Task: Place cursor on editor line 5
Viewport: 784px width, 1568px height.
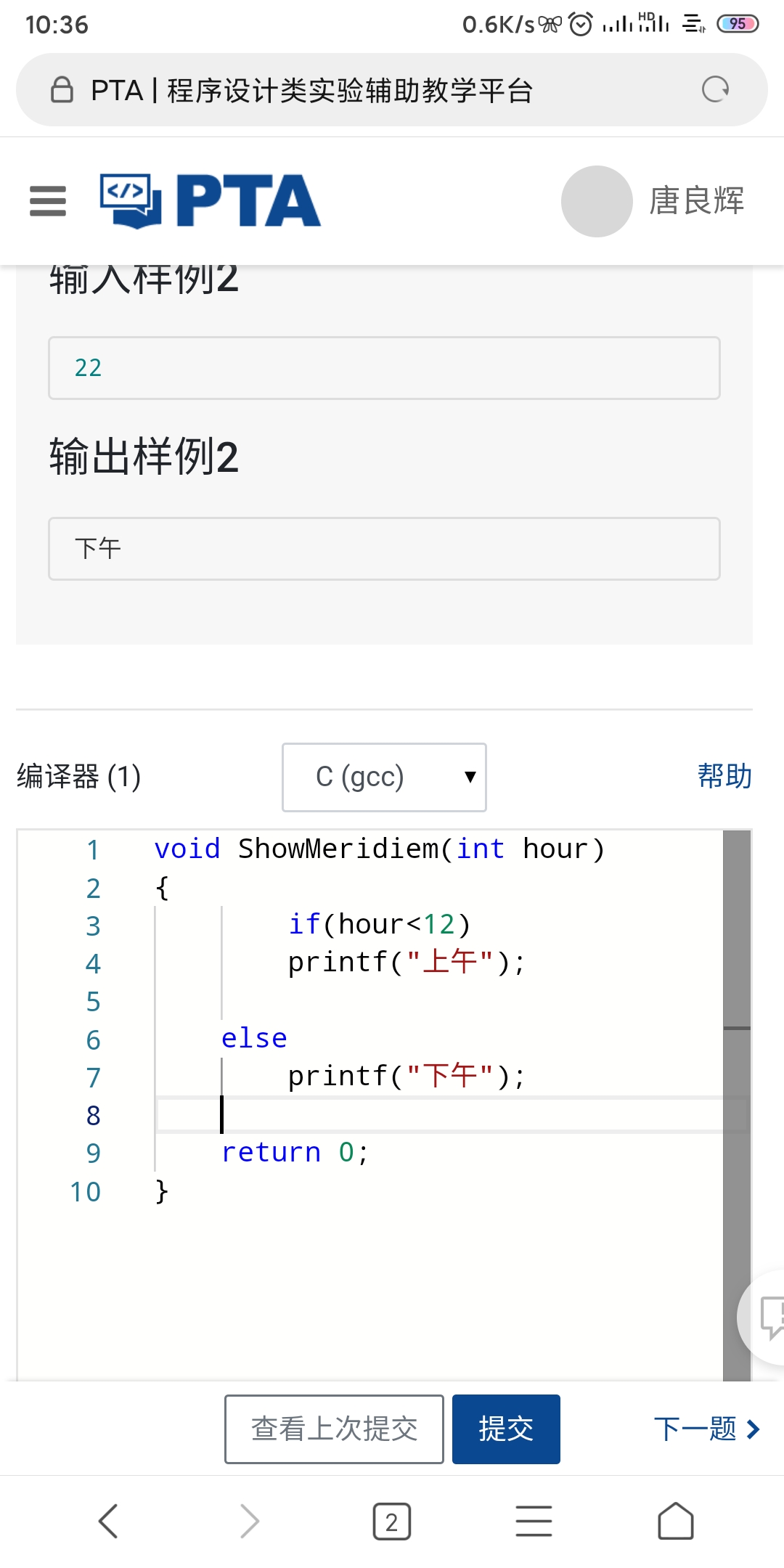Action: click(436, 1002)
